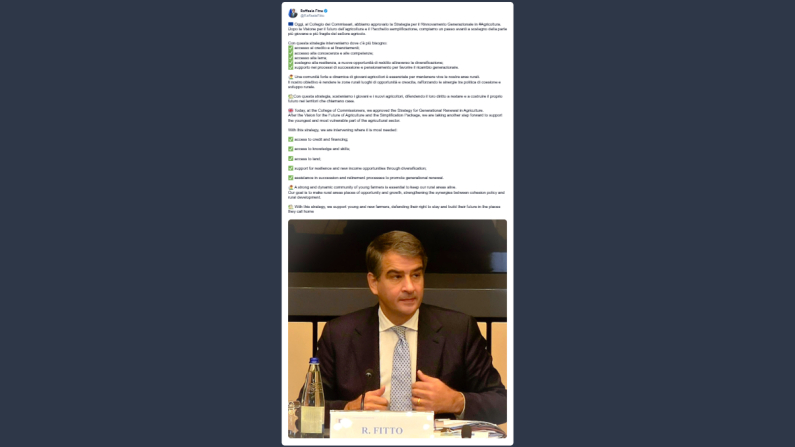Click the blue verified badge next to the name
The image size is (795, 447).
(326, 11)
